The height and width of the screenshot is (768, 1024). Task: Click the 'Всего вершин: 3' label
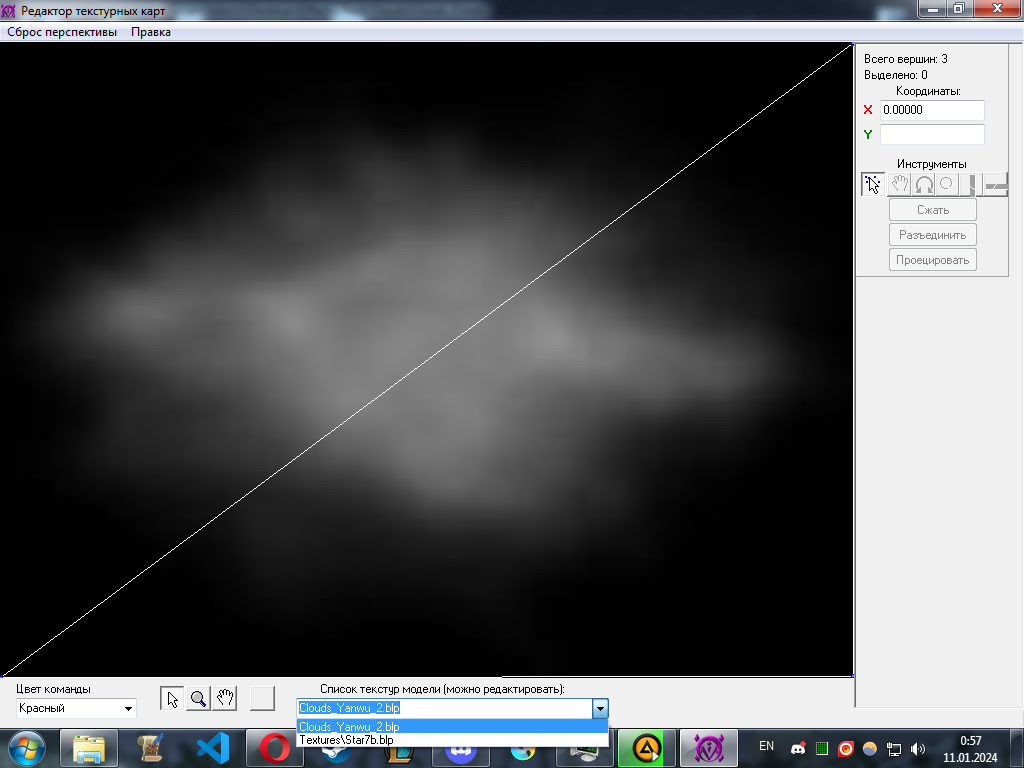[x=905, y=59]
